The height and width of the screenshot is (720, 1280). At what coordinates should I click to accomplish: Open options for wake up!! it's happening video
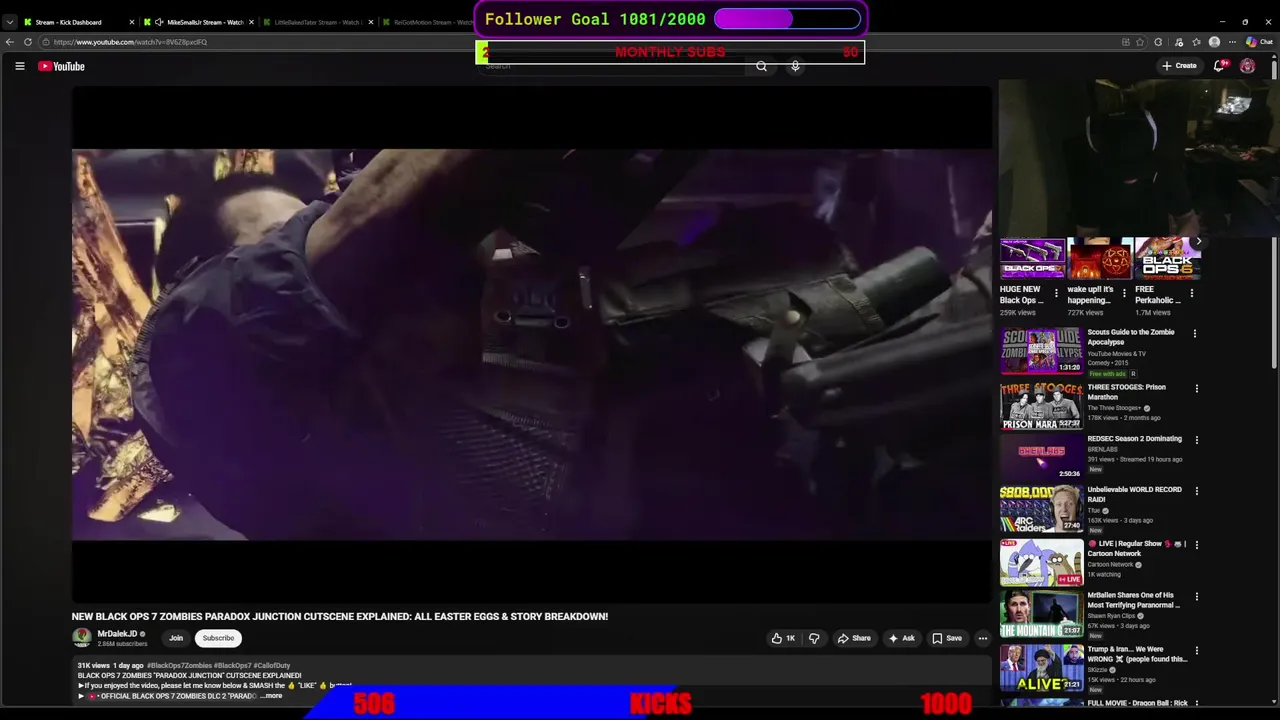pyautogui.click(x=1124, y=293)
